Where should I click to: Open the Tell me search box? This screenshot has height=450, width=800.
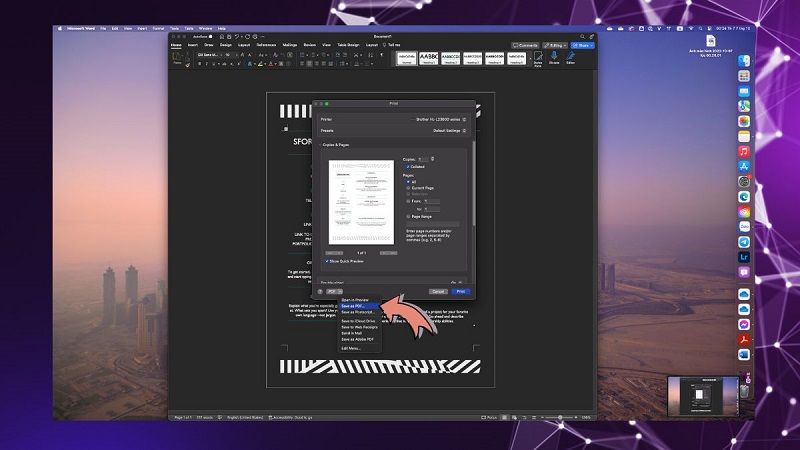coord(392,45)
